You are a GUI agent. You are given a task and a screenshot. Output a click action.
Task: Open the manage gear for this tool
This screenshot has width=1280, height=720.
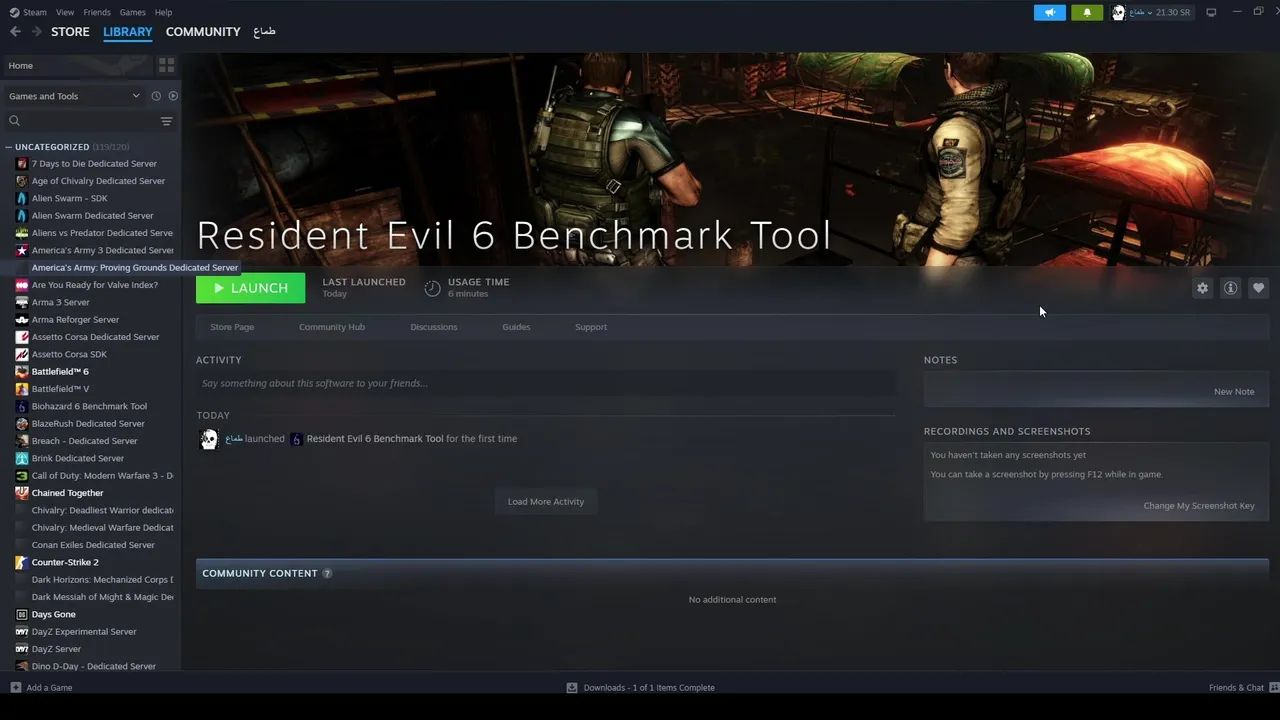(x=1202, y=288)
